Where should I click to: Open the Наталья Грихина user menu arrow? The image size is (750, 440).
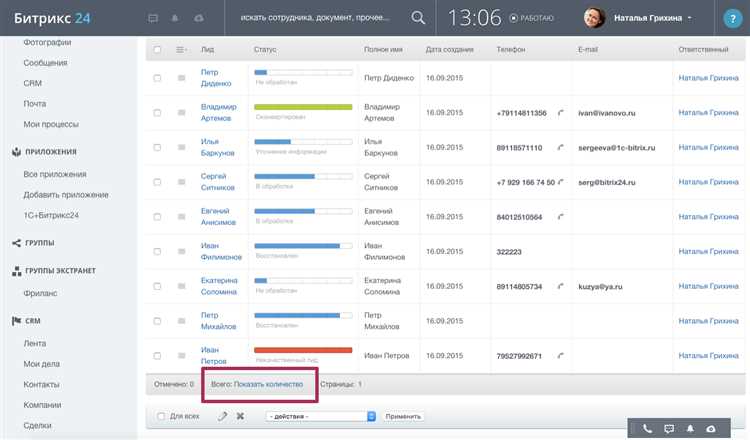click(x=690, y=18)
